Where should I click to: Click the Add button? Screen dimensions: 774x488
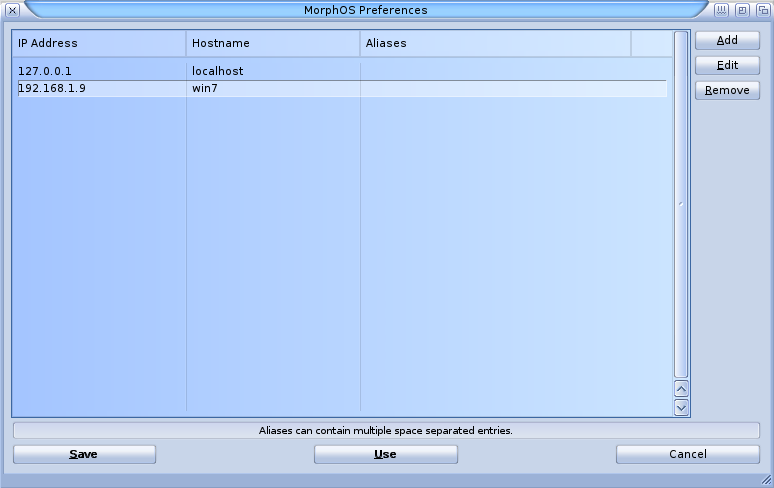pyautogui.click(x=727, y=40)
